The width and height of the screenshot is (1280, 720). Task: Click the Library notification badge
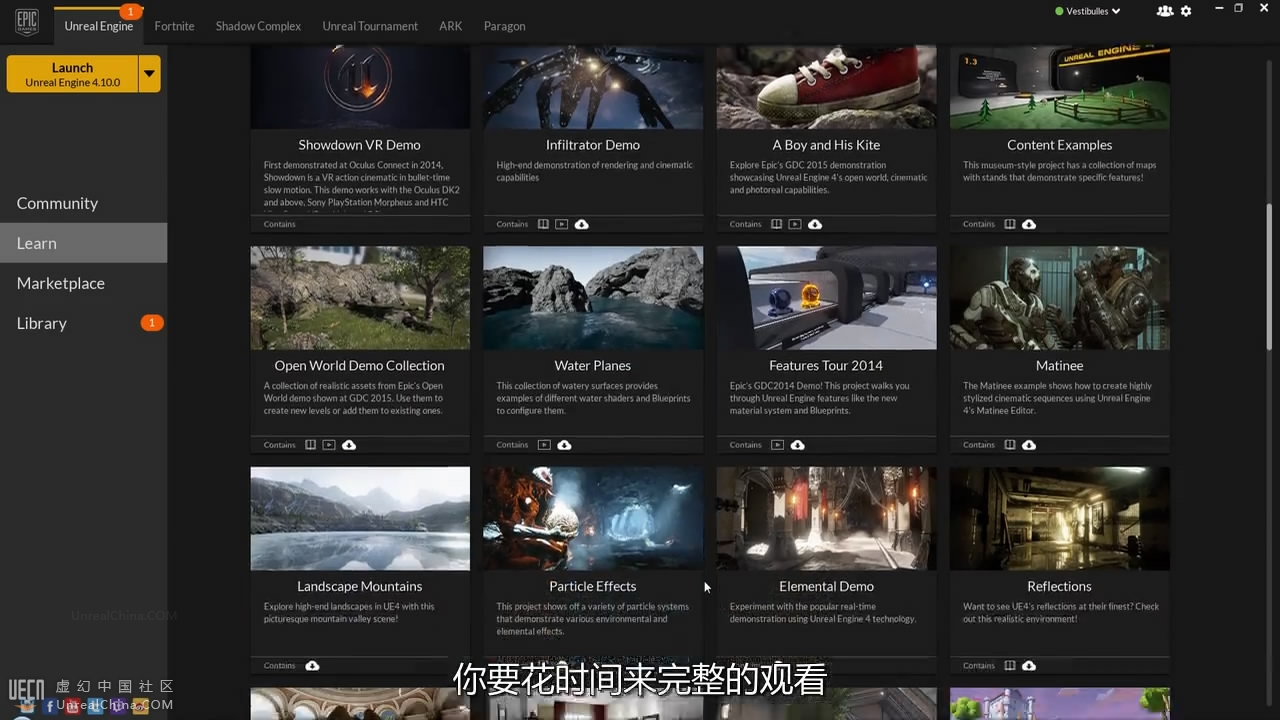151,323
